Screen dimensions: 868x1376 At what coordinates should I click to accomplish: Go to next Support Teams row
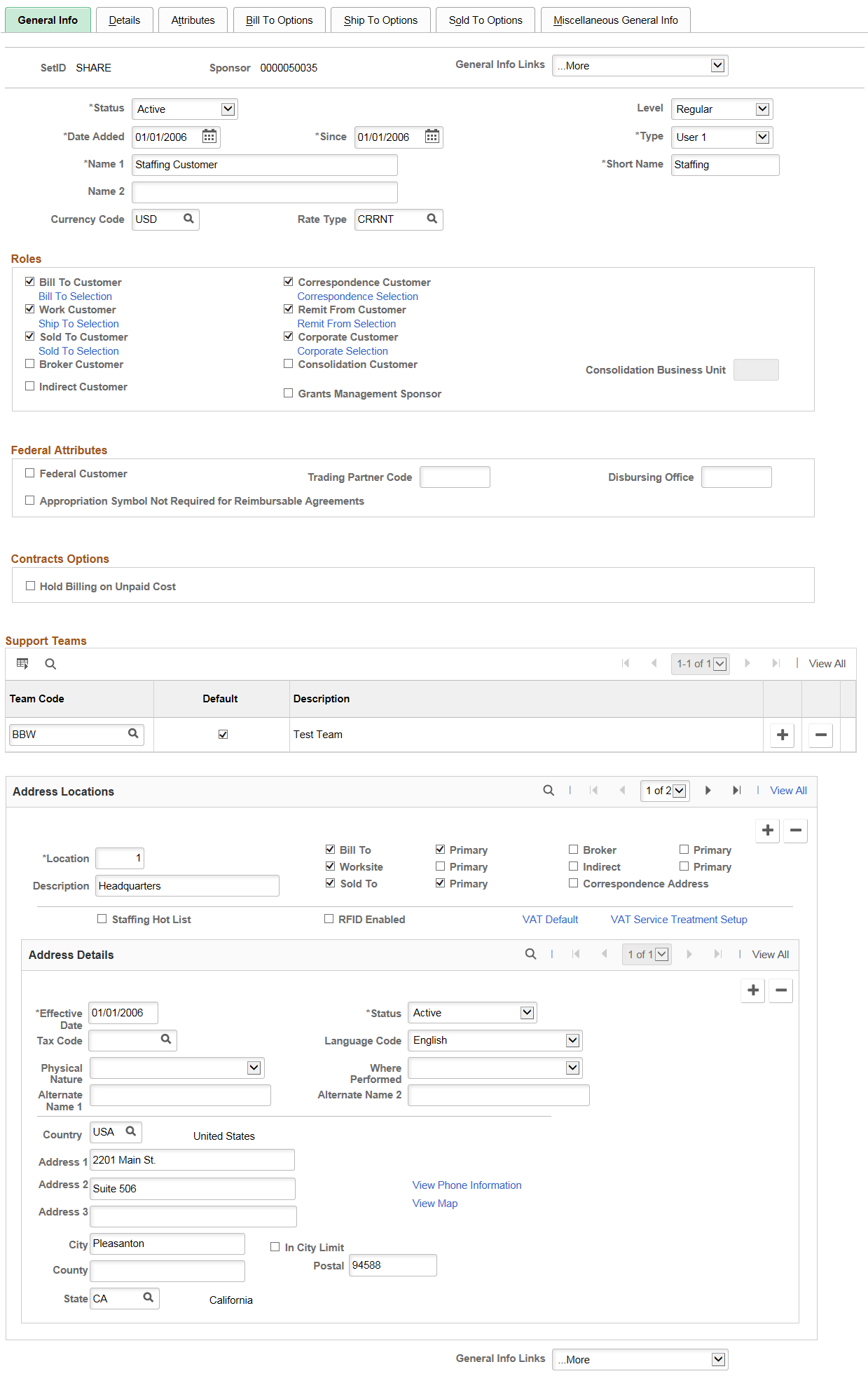pos(748,663)
